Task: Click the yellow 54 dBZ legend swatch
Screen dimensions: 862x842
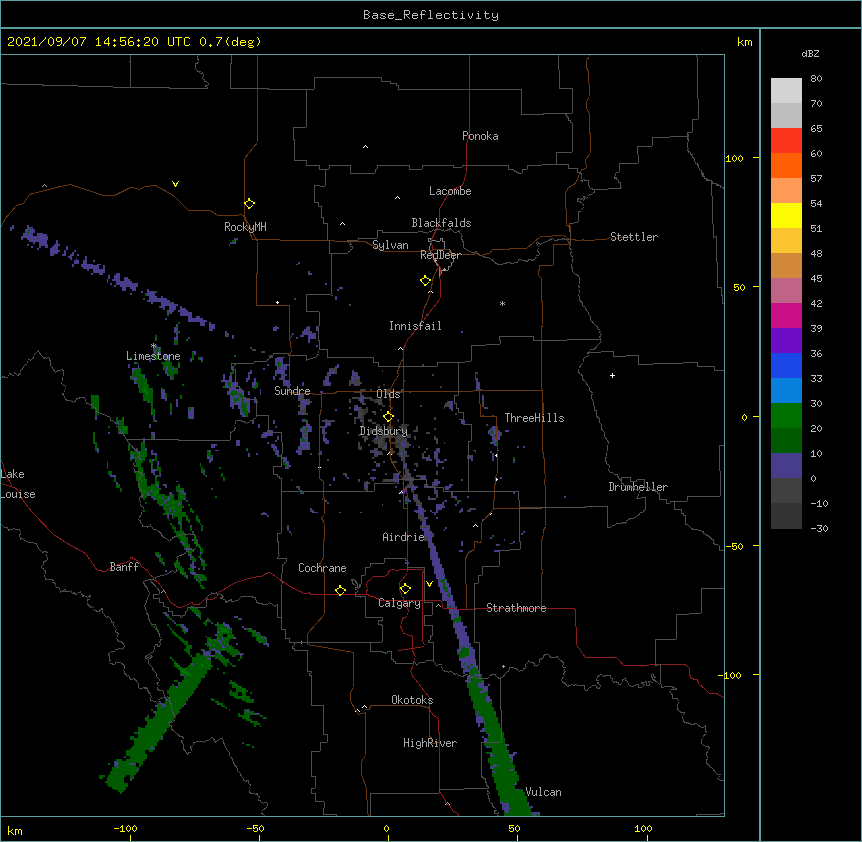Action: coord(786,215)
